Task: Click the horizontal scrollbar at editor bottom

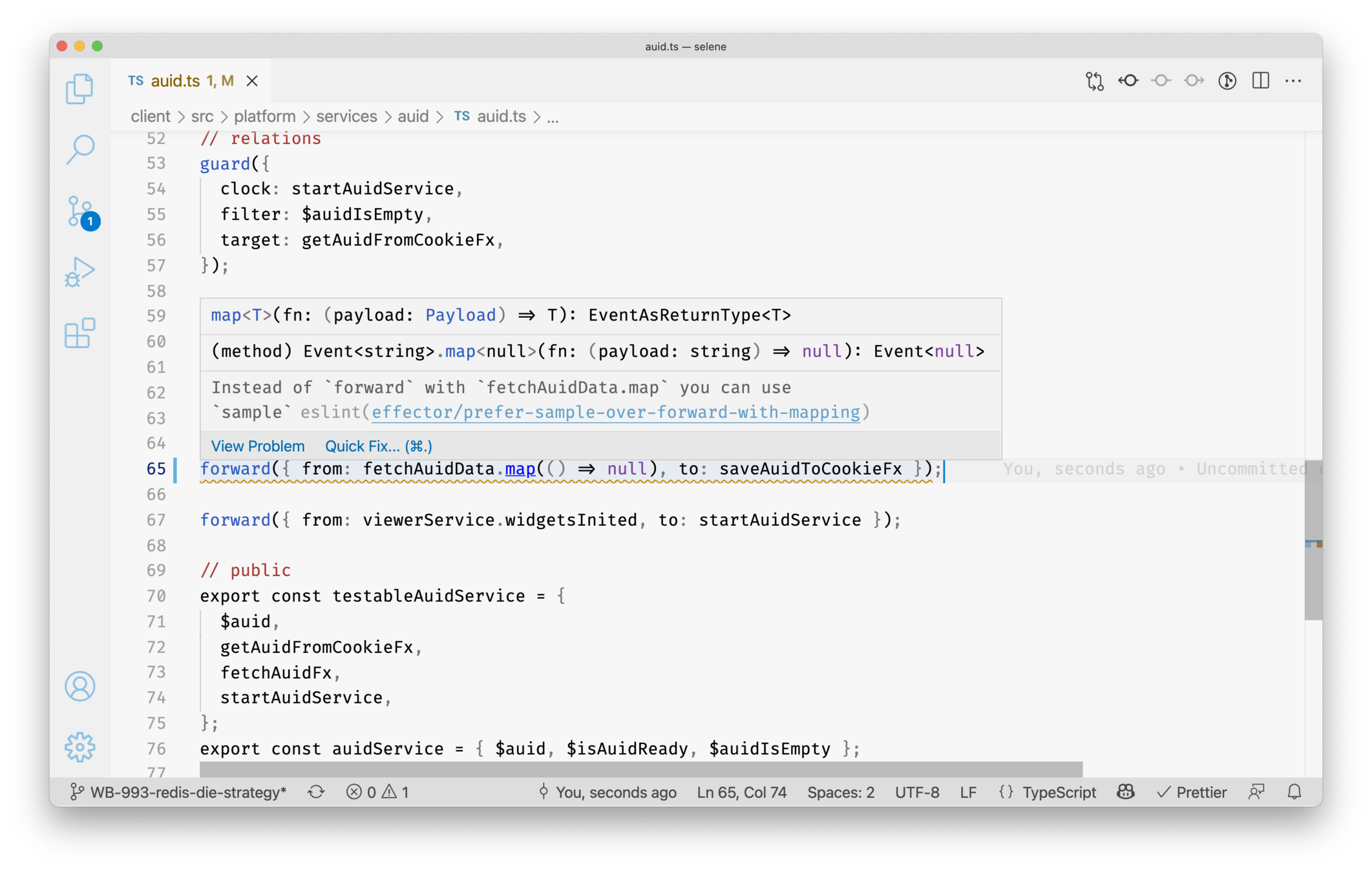Action: tap(640, 769)
